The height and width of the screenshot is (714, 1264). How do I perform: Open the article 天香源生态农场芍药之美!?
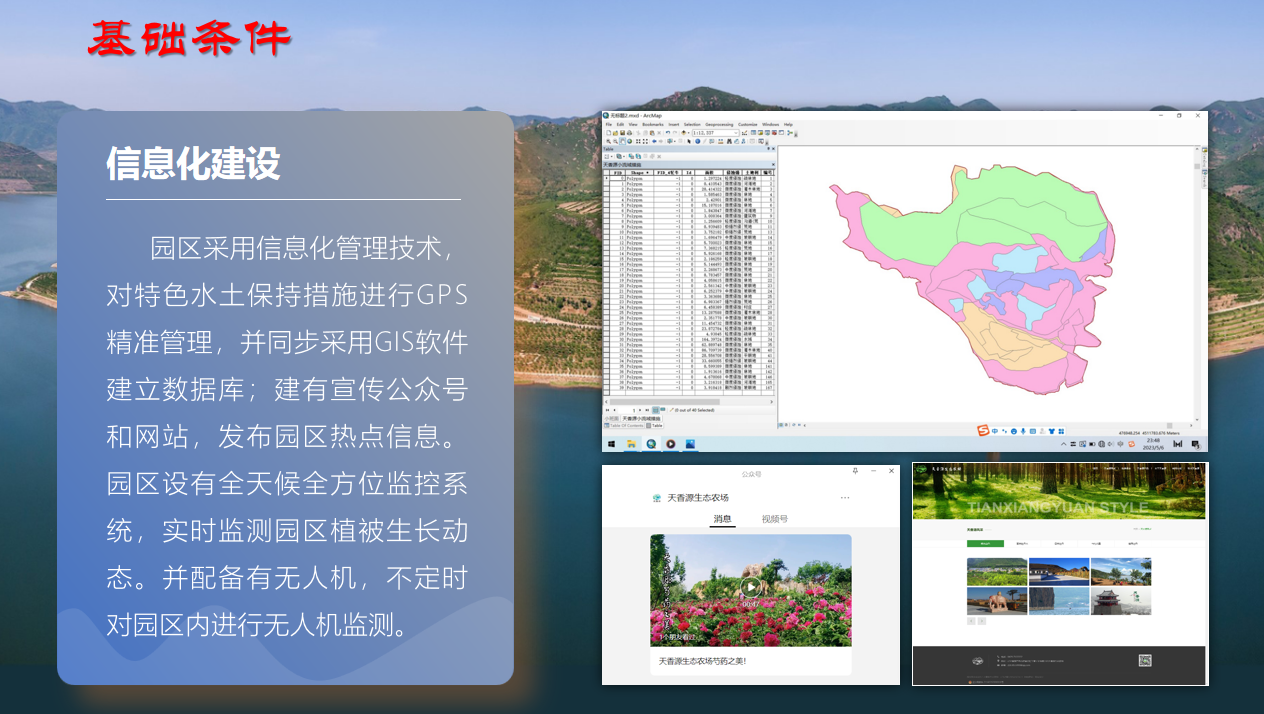point(703,661)
